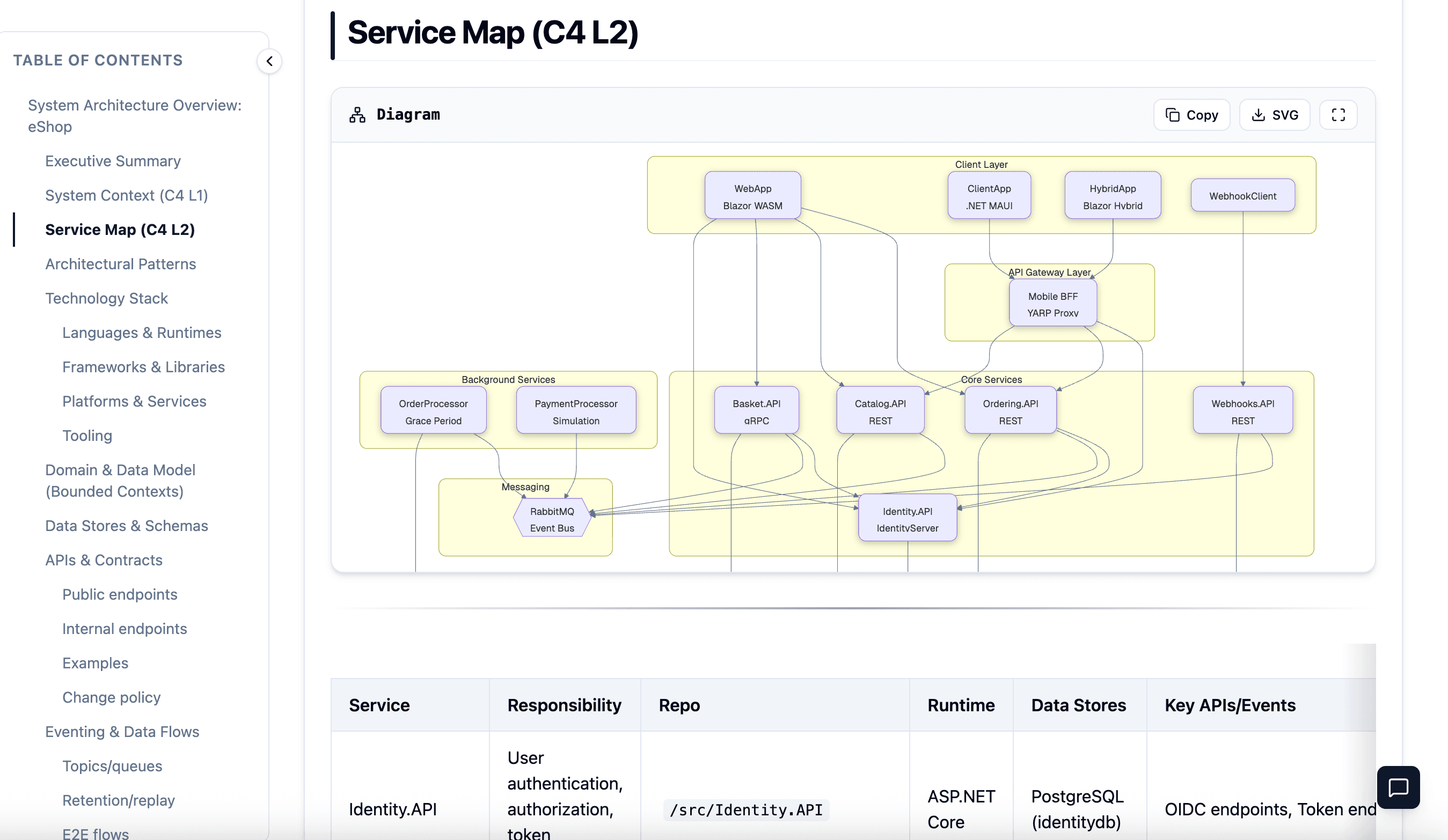
Task: Click the hierarchy icon next to Diagram label
Action: [x=357, y=114]
